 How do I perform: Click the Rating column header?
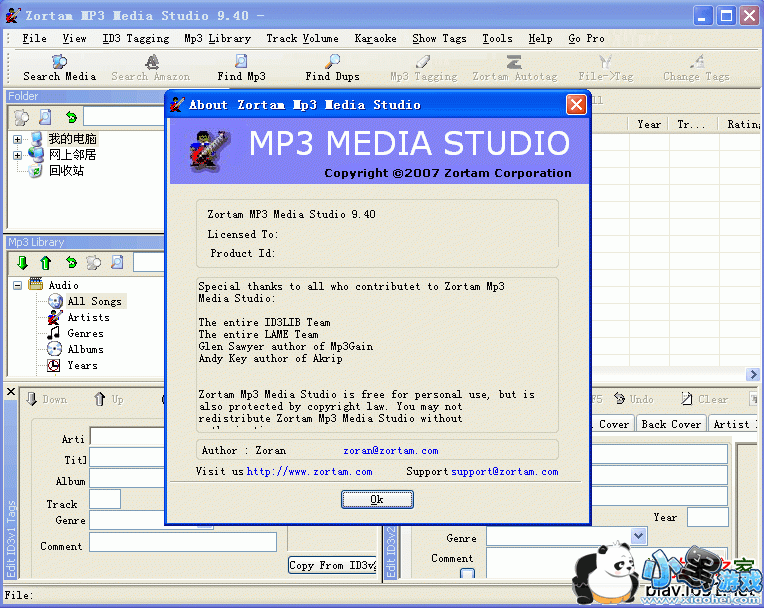pyautogui.click(x=741, y=124)
